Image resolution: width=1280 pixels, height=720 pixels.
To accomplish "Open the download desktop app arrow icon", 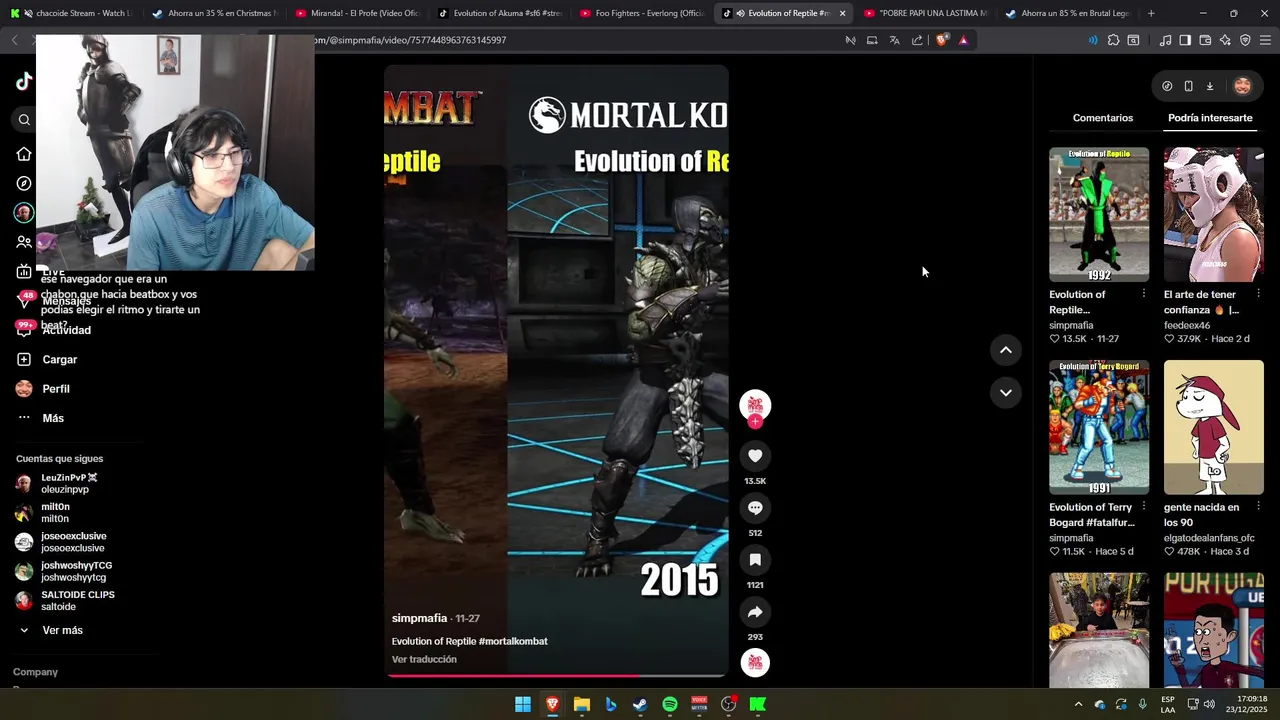I will (x=1209, y=86).
